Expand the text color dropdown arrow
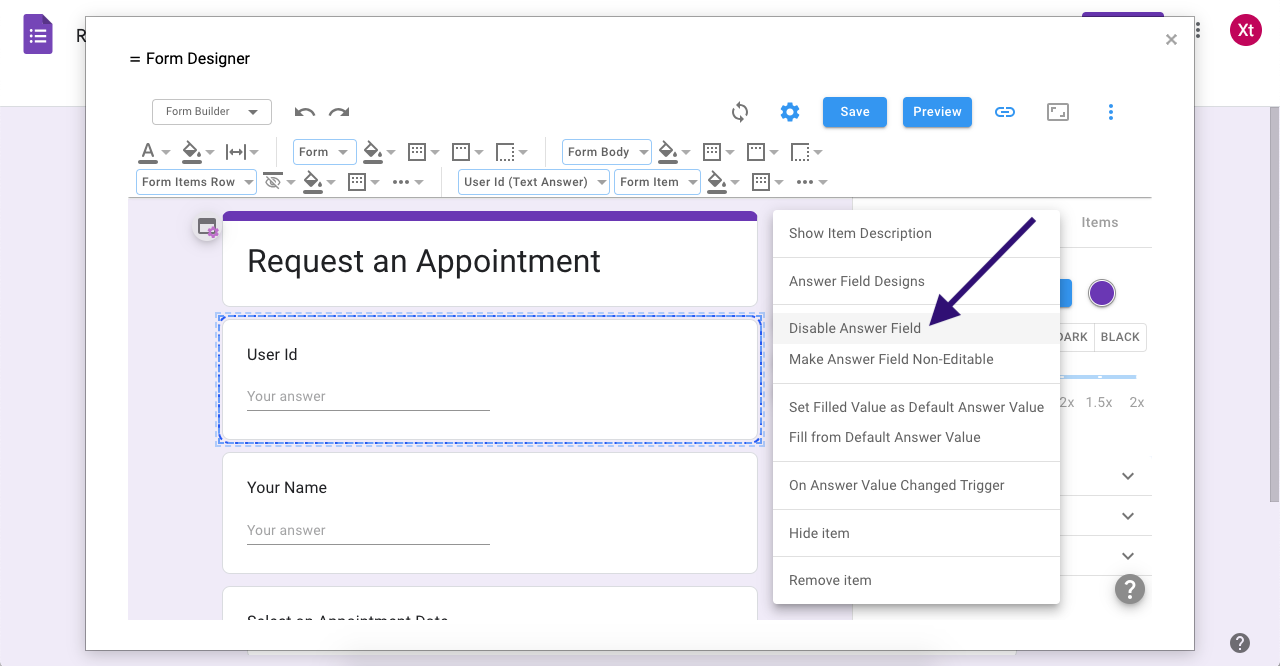Screen dimensions: 1280x666 166,153
